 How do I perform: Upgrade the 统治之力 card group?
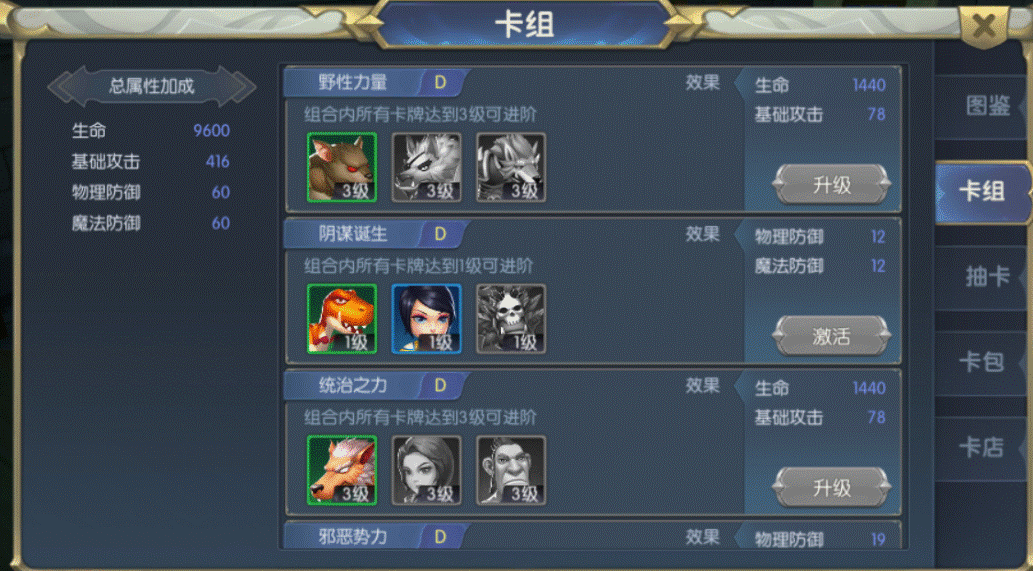(x=831, y=487)
